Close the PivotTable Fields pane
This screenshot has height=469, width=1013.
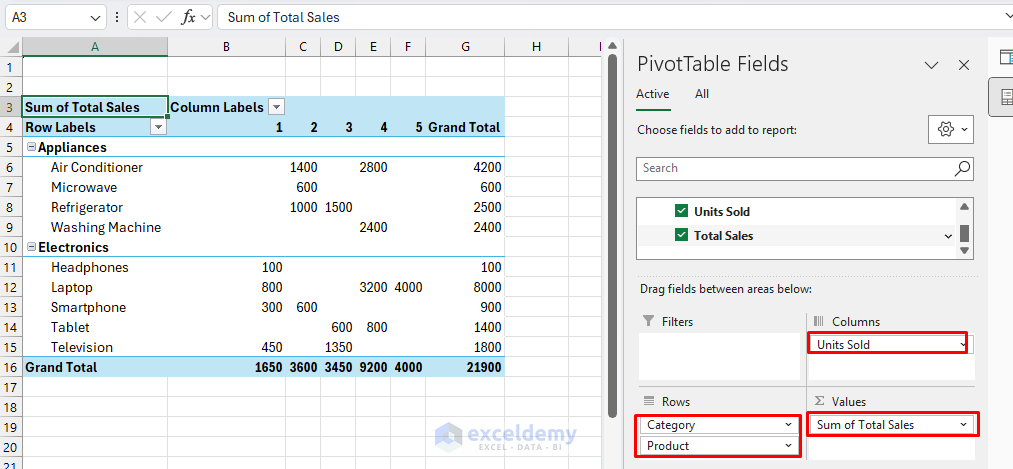tap(964, 65)
